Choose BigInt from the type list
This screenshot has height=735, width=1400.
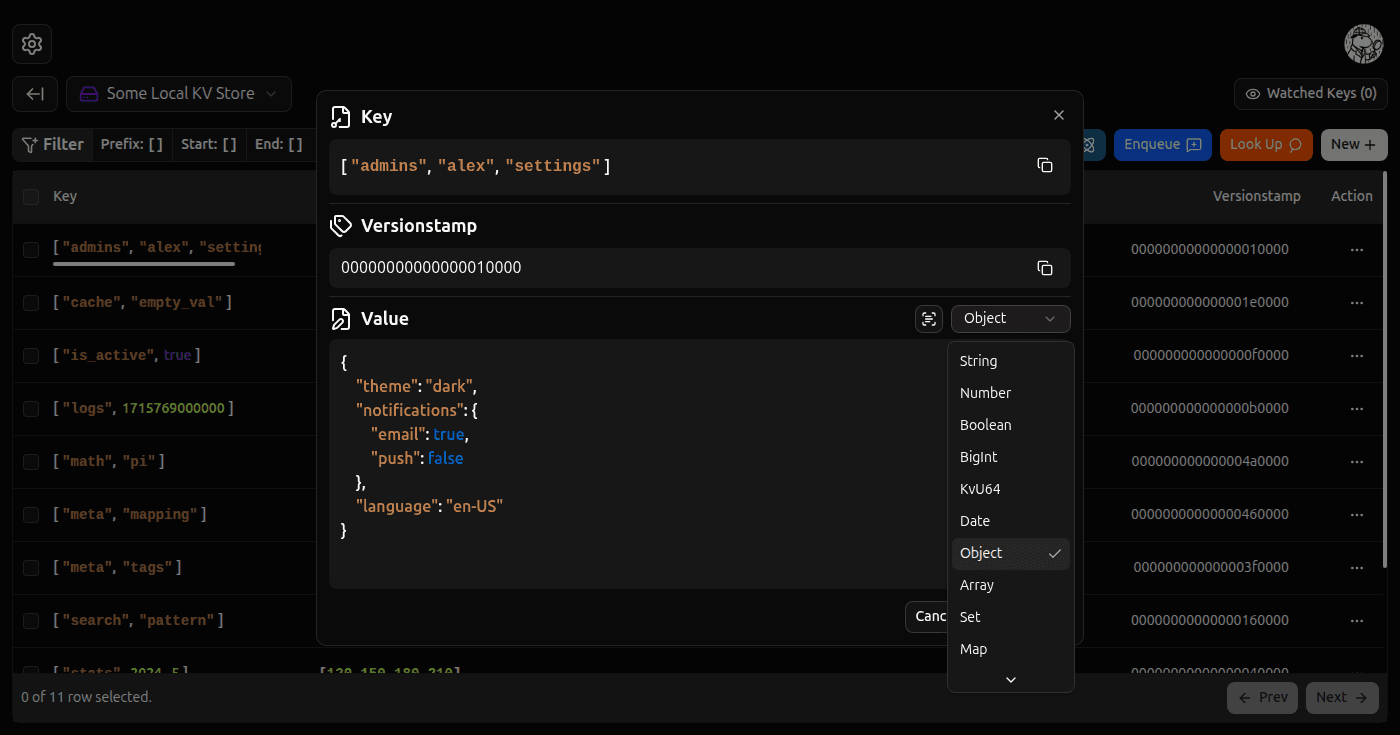pyautogui.click(x=1011, y=457)
